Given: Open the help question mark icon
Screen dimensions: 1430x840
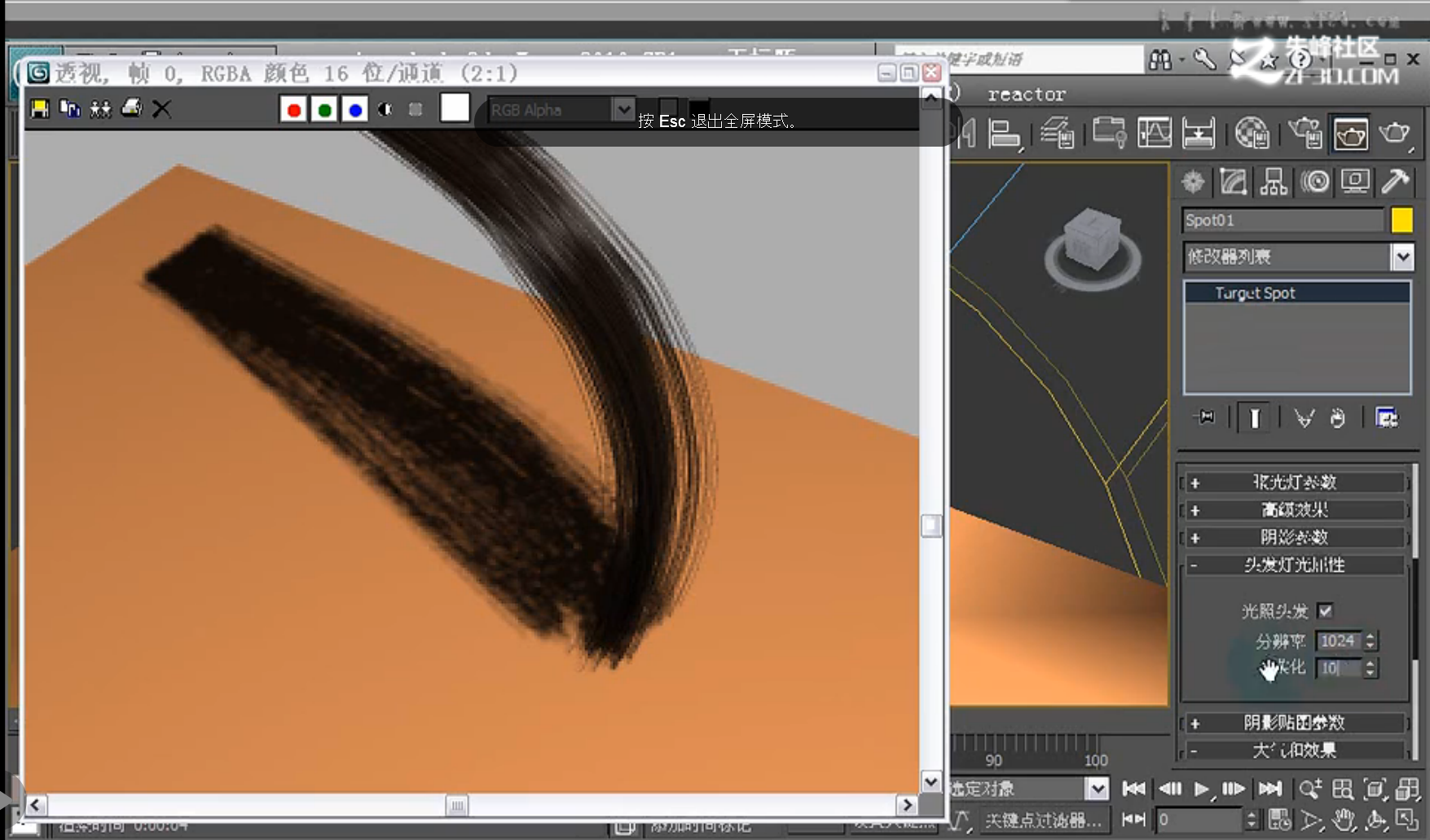Looking at the screenshot, I should (x=1300, y=59).
